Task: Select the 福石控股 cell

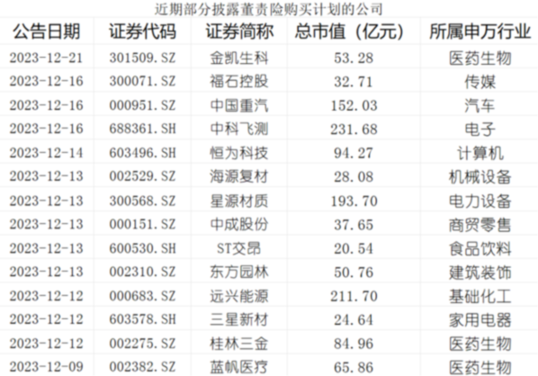Action: tap(239, 81)
